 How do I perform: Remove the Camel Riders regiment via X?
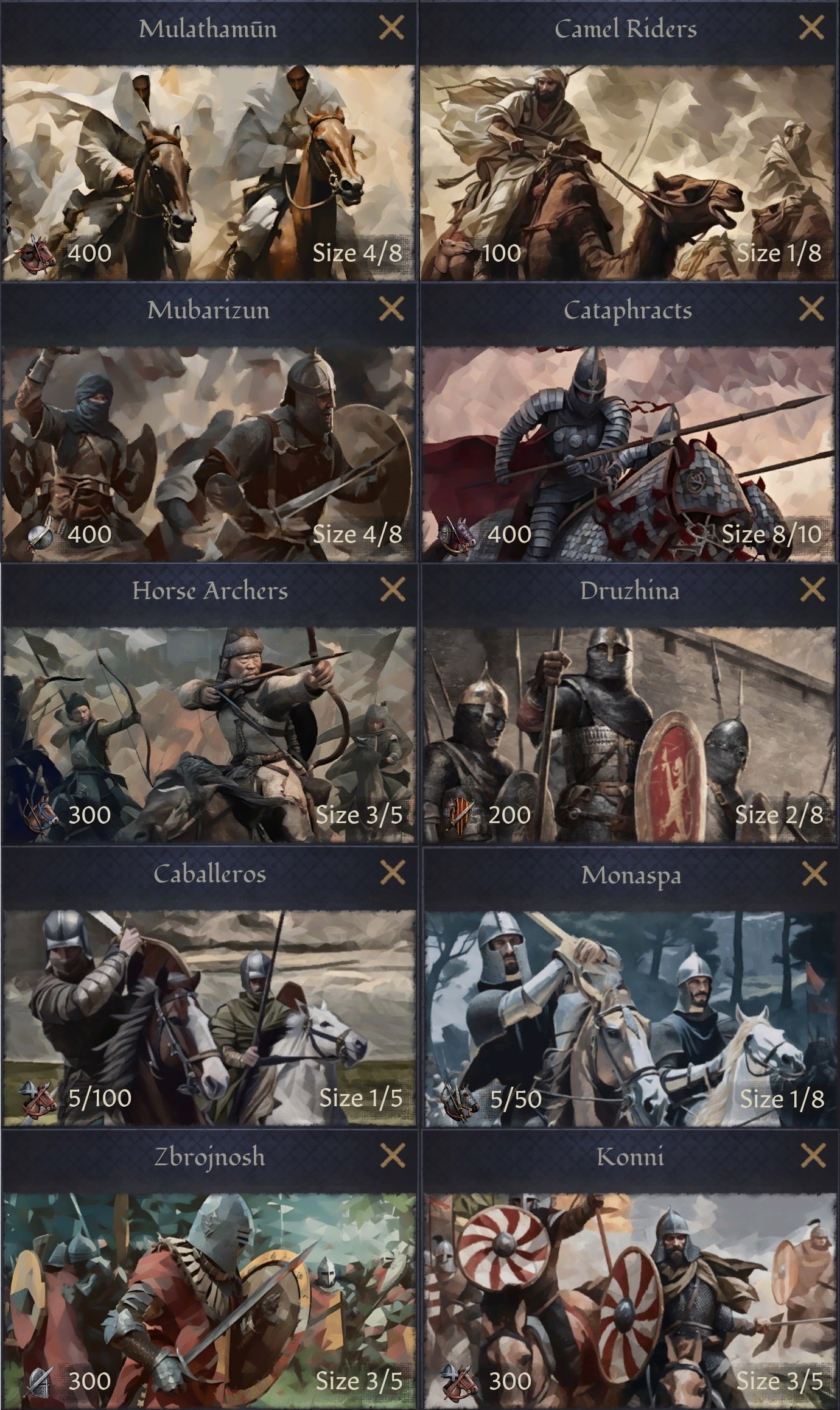tap(811, 28)
